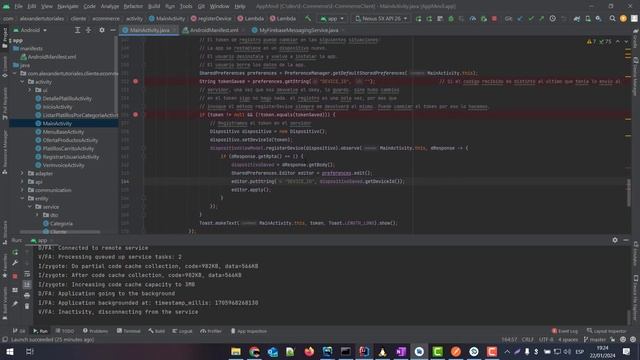Image resolution: width=640 pixels, height=360 pixels.
Task: Click the Debug app bug icon
Action: click(451, 18)
